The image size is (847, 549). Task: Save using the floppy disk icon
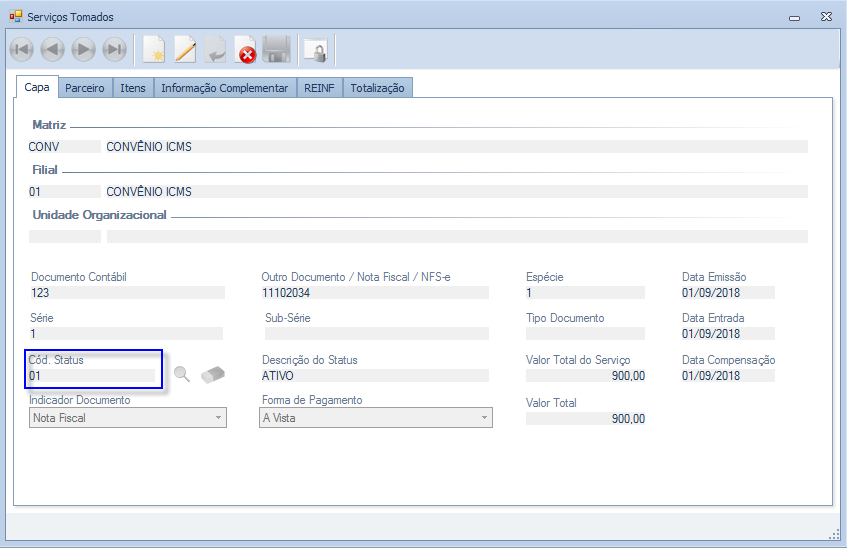click(x=276, y=49)
